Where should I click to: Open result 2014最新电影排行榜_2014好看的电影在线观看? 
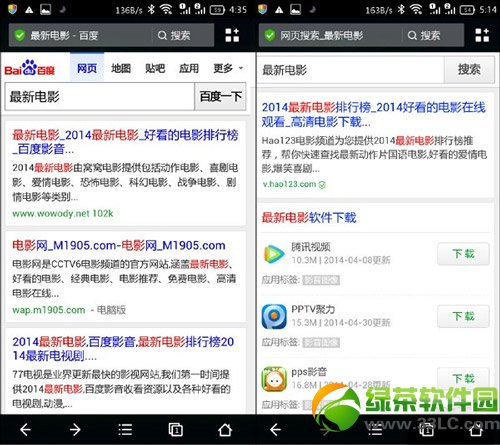(373, 114)
